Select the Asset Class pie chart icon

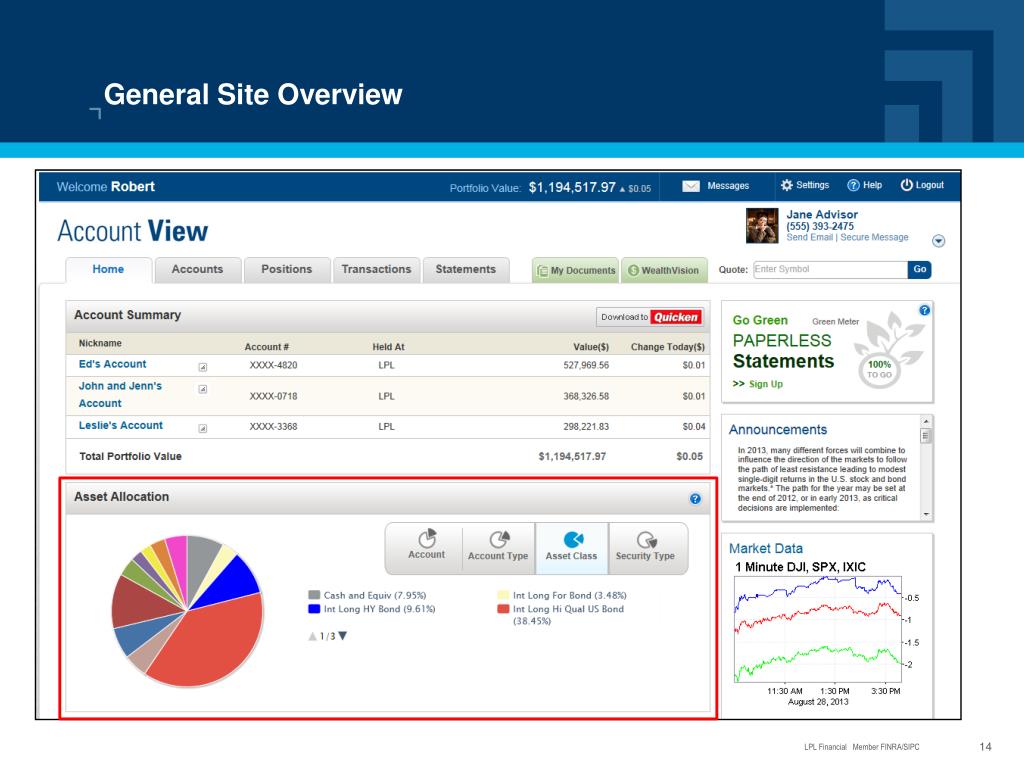573,539
